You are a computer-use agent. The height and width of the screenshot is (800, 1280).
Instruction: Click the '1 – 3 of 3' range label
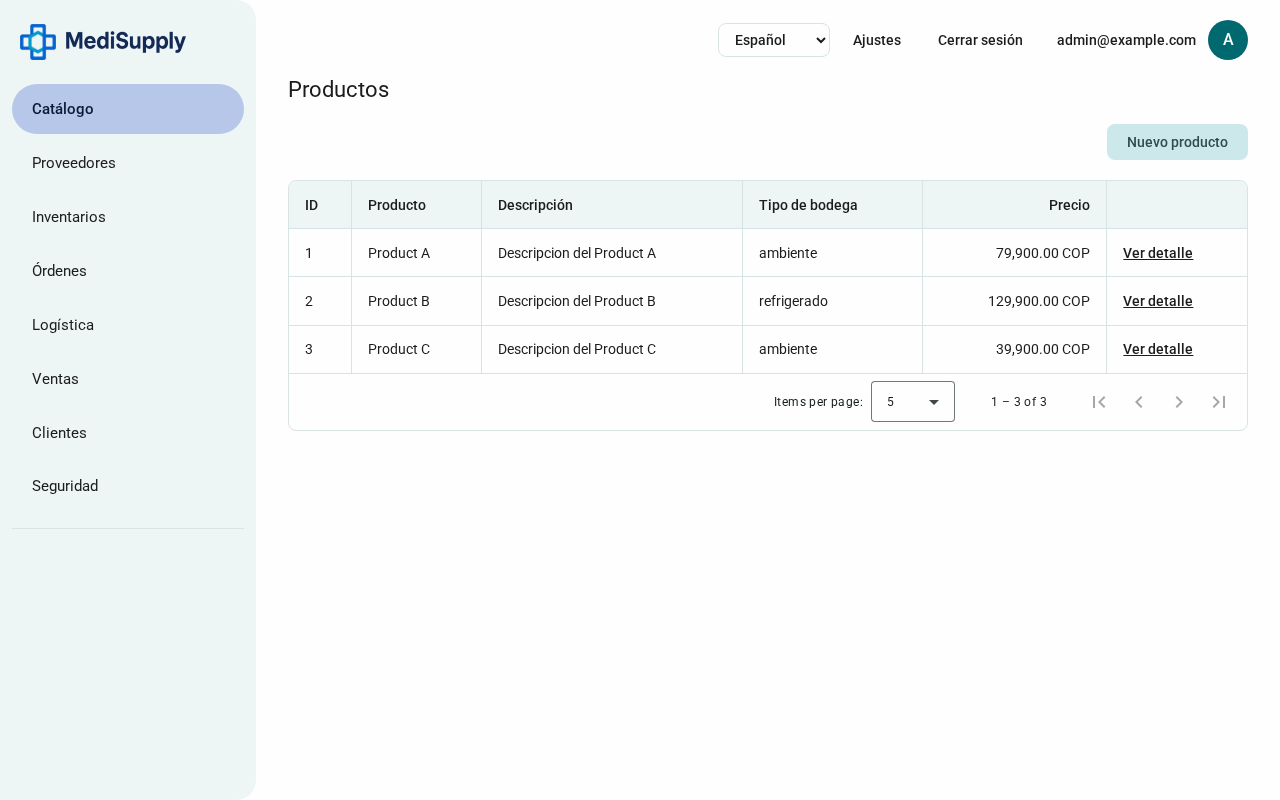tap(1019, 402)
